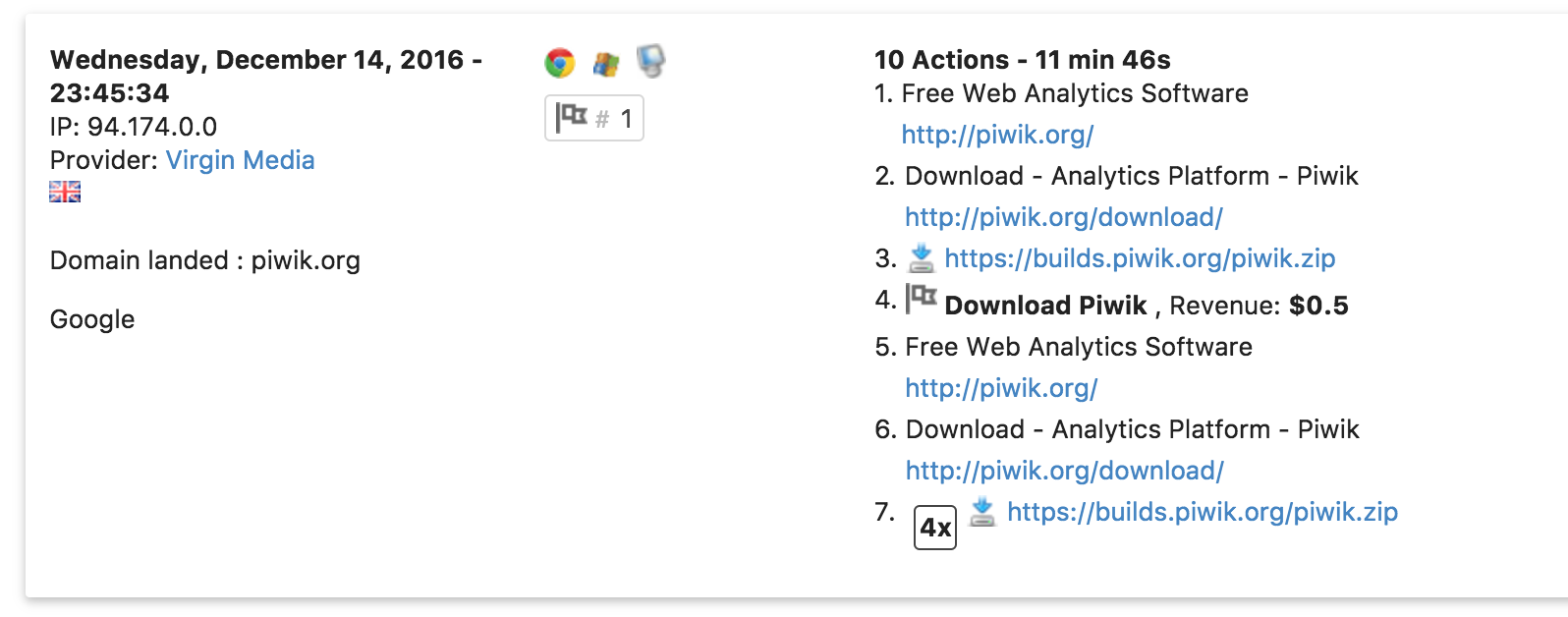Click the download icon in action 3
The height and width of the screenshot is (617, 1568).
[x=921, y=258]
